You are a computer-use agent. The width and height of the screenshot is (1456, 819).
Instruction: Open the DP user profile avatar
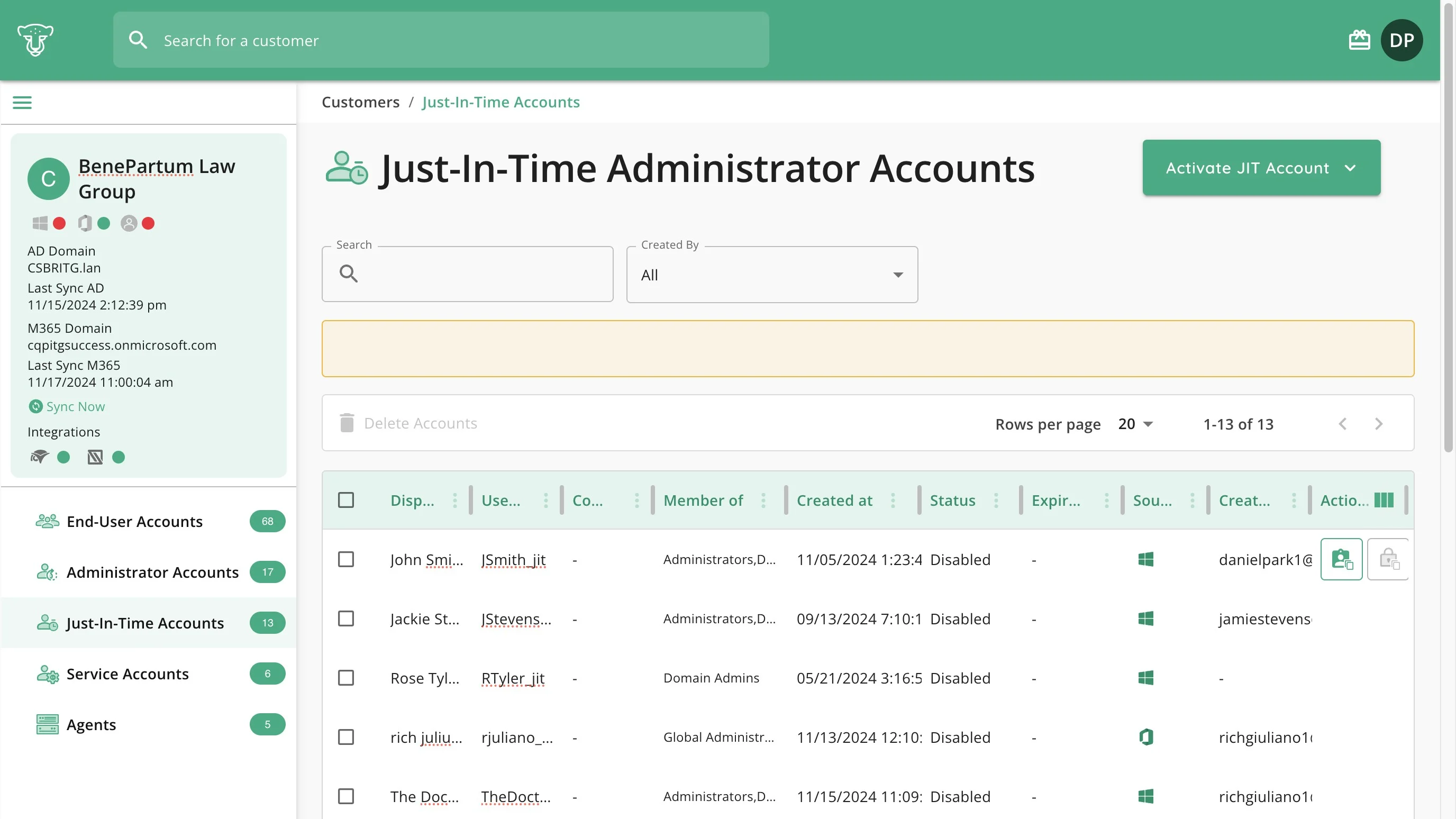click(1402, 40)
